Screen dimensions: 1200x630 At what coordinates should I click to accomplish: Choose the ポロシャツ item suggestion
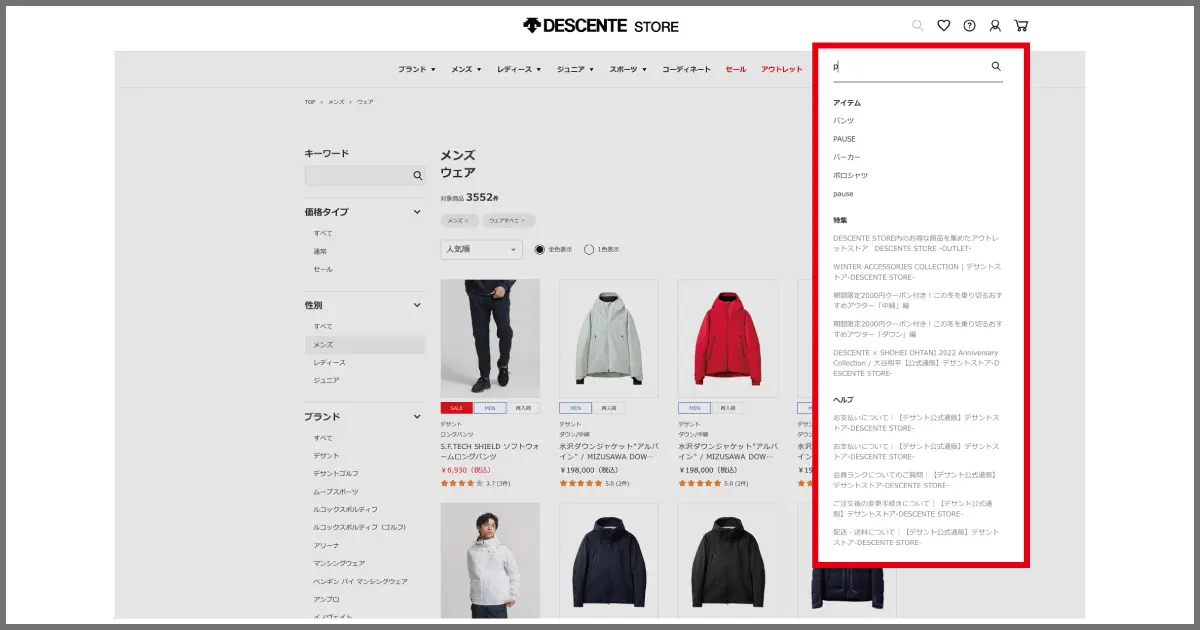(x=851, y=175)
